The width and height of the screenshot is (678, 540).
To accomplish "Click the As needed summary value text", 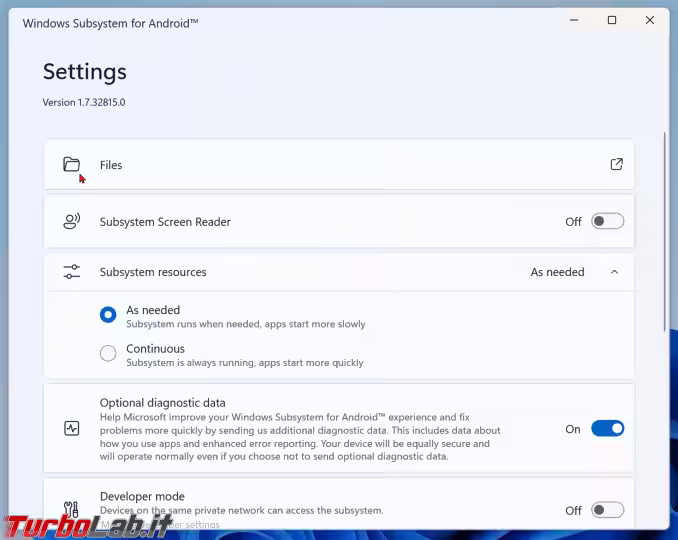I will (557, 272).
